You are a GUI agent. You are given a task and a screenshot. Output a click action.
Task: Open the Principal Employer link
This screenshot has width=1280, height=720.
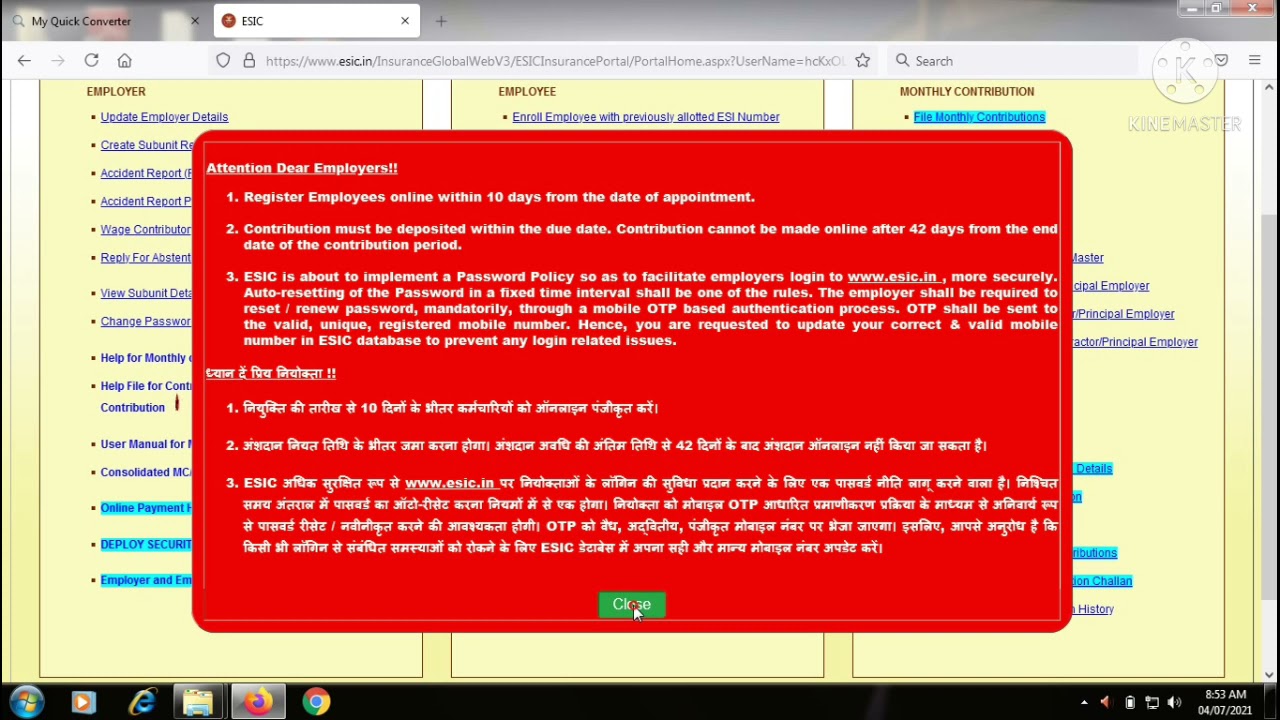coord(1110,286)
